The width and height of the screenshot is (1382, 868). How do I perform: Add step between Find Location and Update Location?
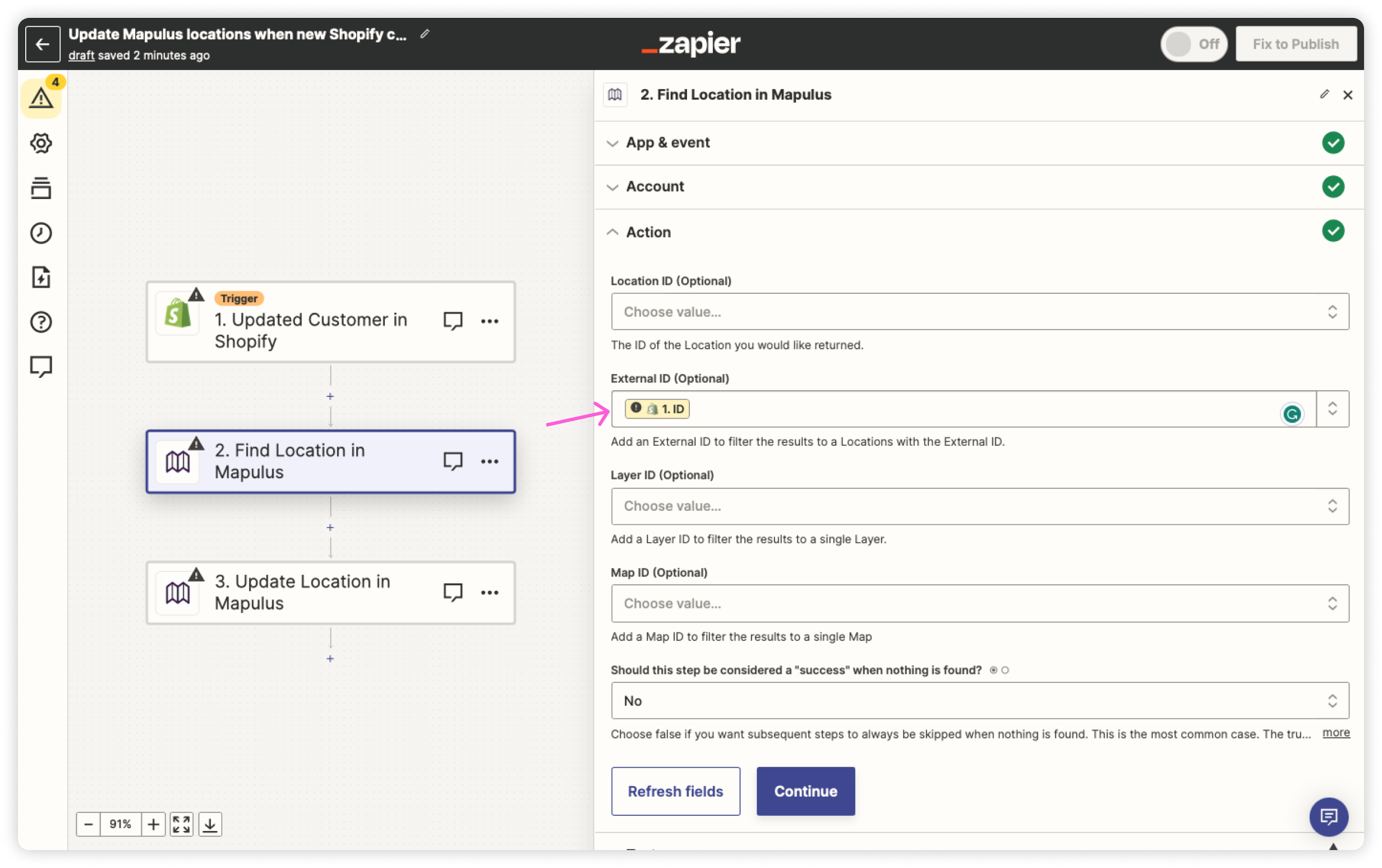330,527
